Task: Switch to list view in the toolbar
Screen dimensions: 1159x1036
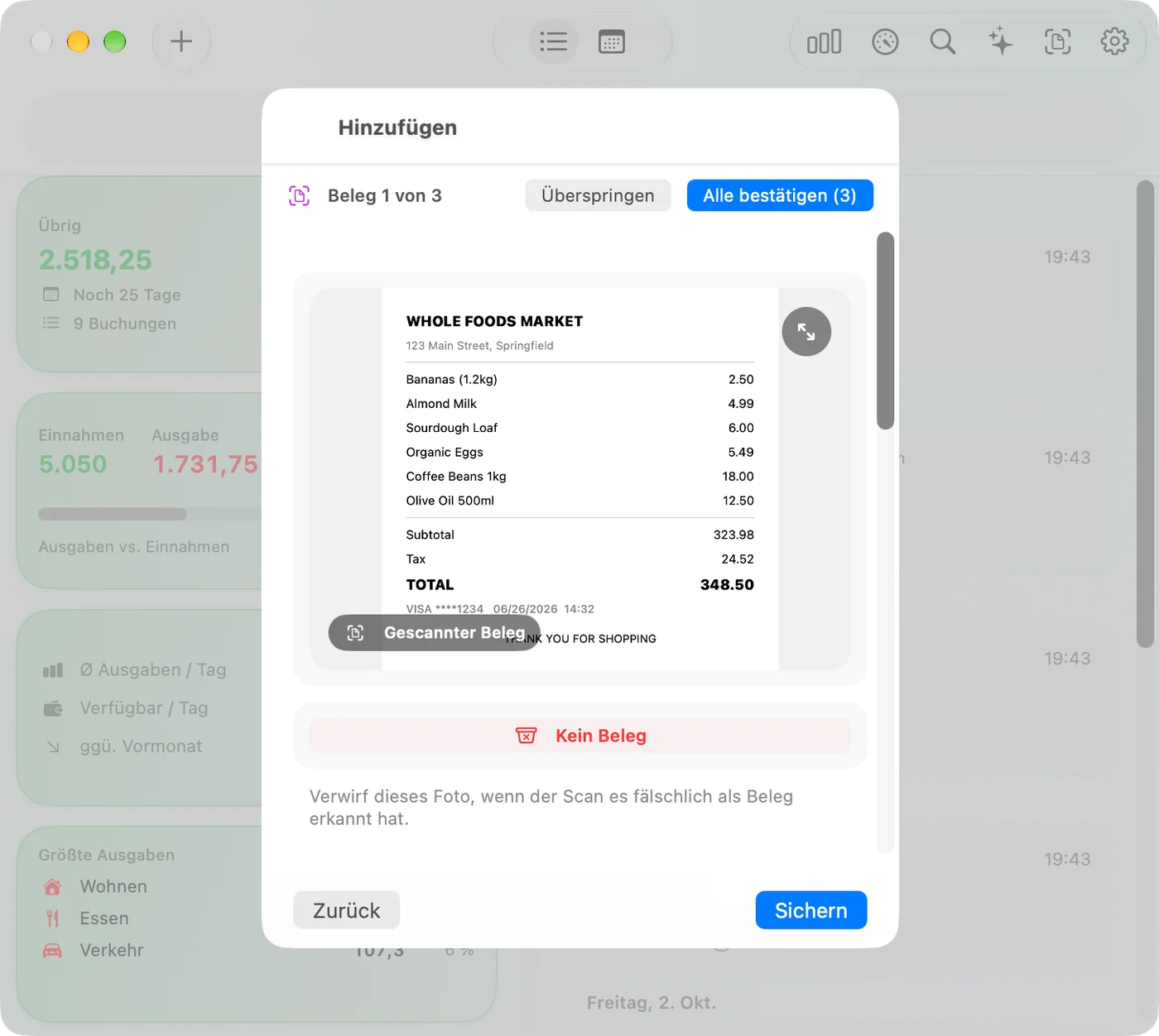Action: 553,41
